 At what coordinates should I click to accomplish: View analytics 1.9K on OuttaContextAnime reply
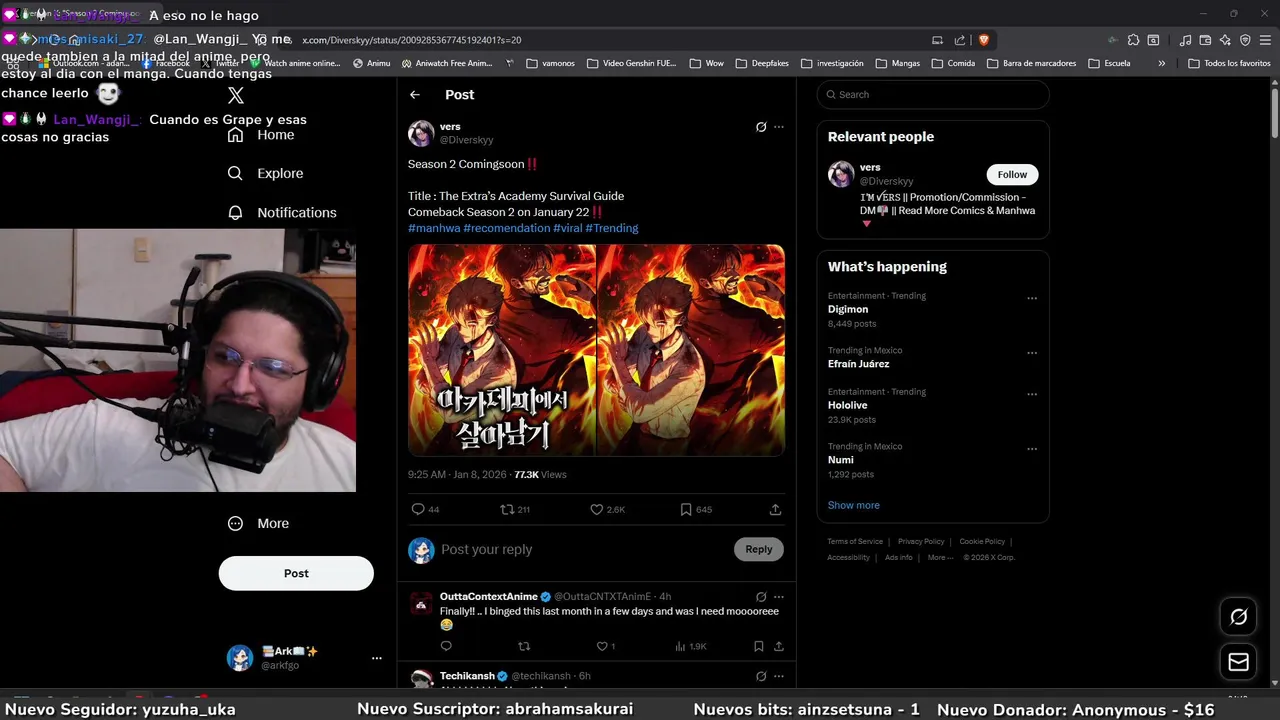tap(691, 646)
